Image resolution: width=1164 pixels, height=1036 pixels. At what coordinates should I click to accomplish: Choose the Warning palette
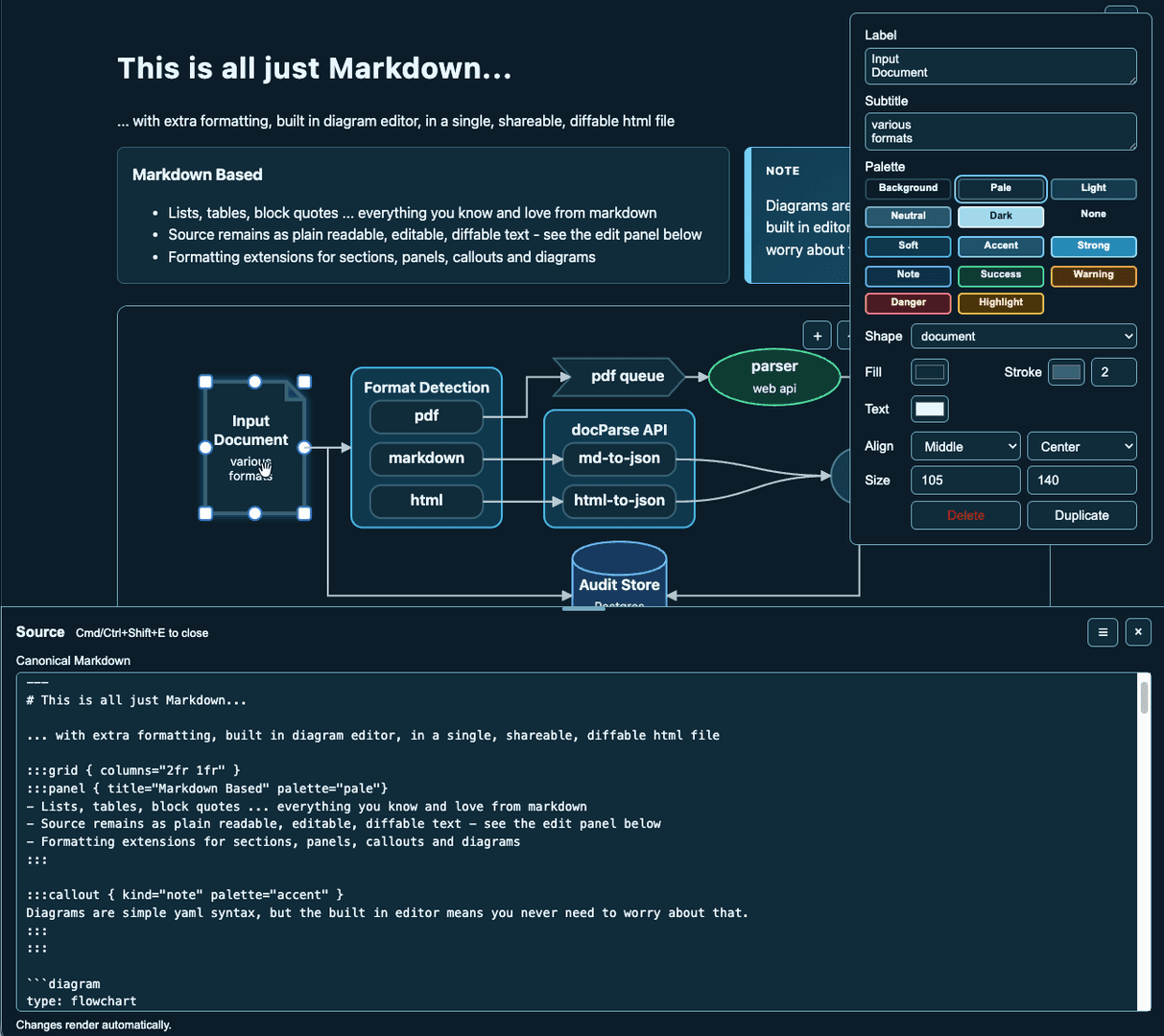1093,274
